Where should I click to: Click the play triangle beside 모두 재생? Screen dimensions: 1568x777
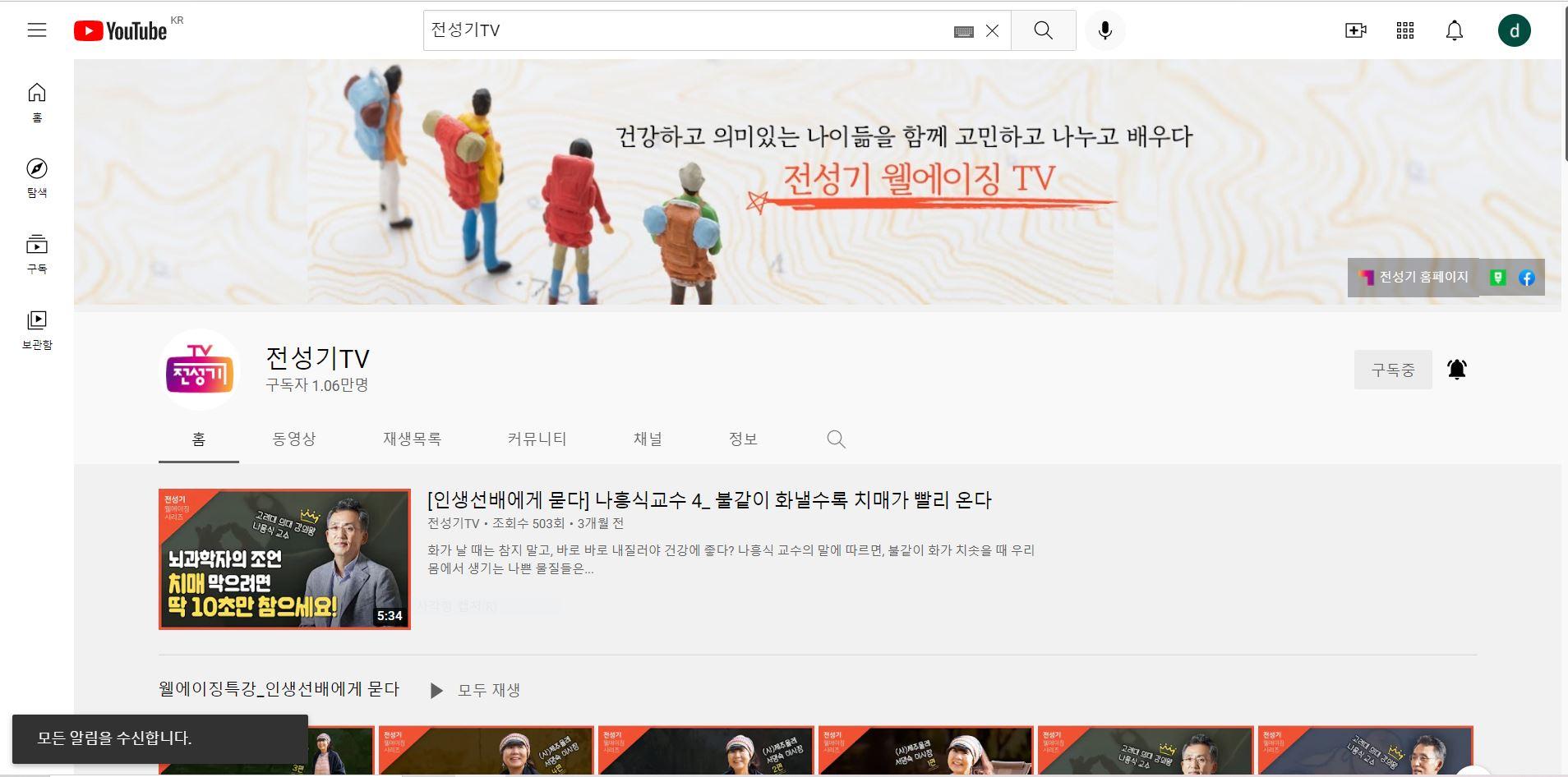pos(436,691)
